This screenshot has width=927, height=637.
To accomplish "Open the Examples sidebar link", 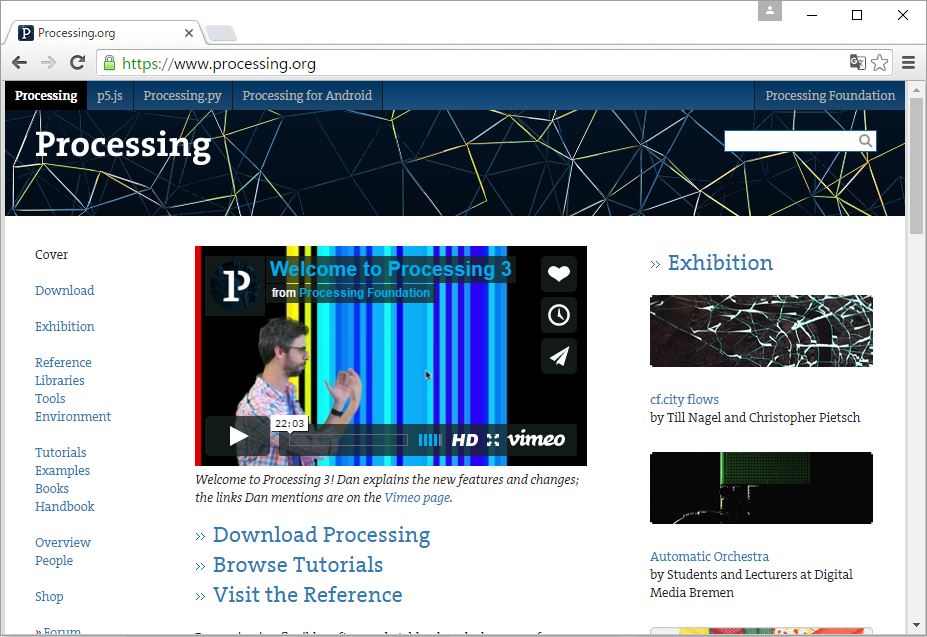I will coord(62,471).
